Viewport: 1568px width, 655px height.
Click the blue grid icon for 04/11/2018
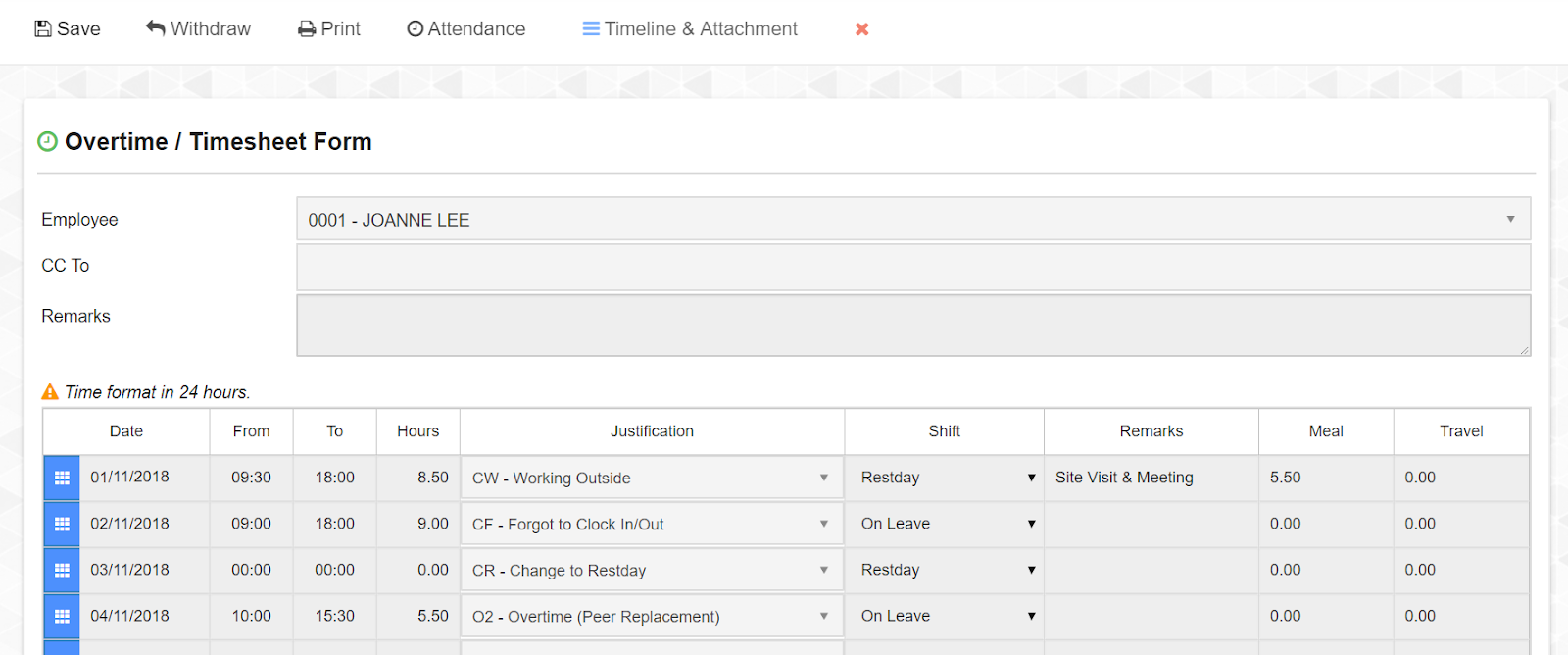tap(62, 616)
